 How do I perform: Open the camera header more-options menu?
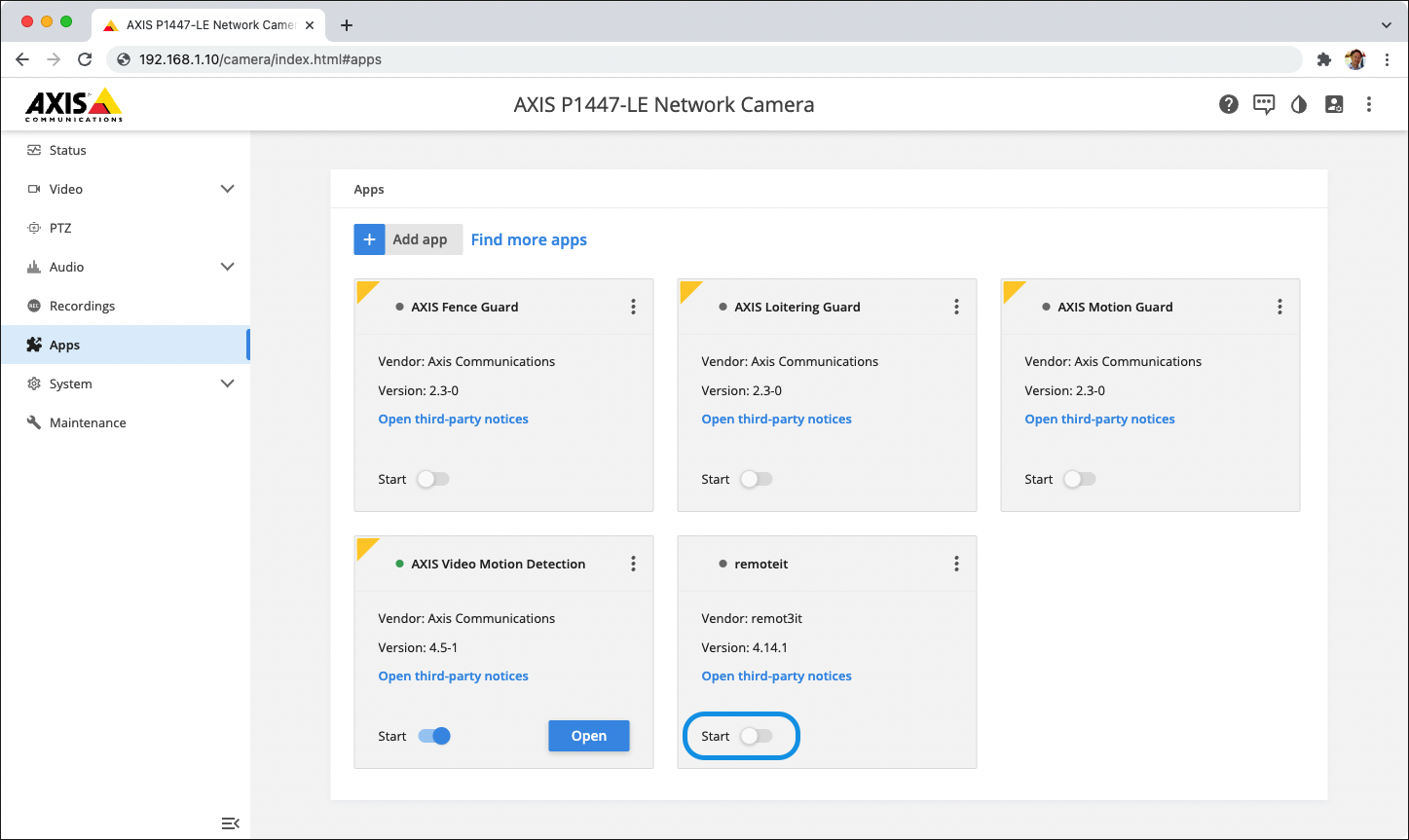point(1369,104)
